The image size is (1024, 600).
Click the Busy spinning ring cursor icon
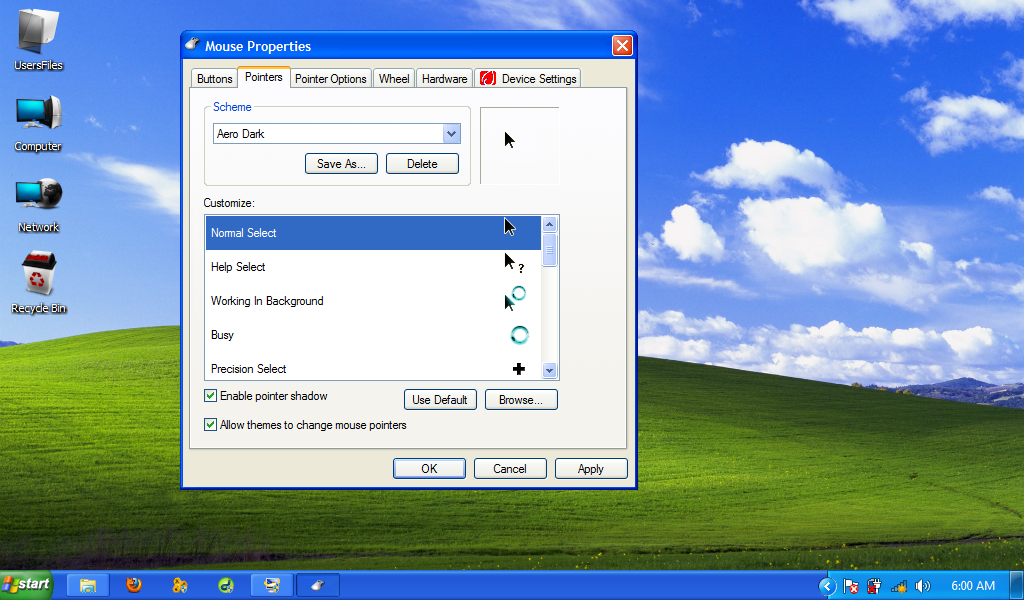pos(519,335)
